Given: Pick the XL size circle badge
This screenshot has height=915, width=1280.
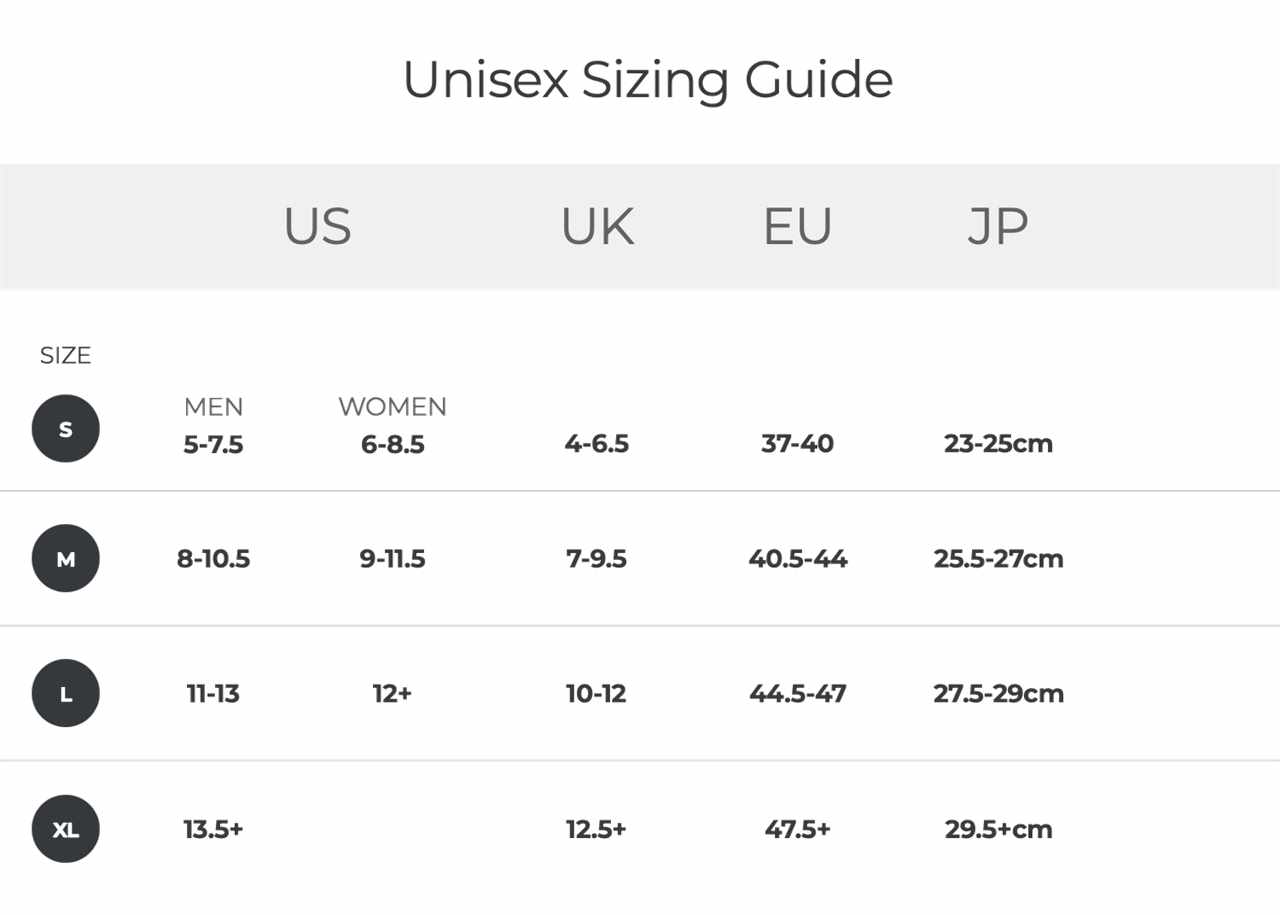Looking at the screenshot, I should tap(66, 829).
